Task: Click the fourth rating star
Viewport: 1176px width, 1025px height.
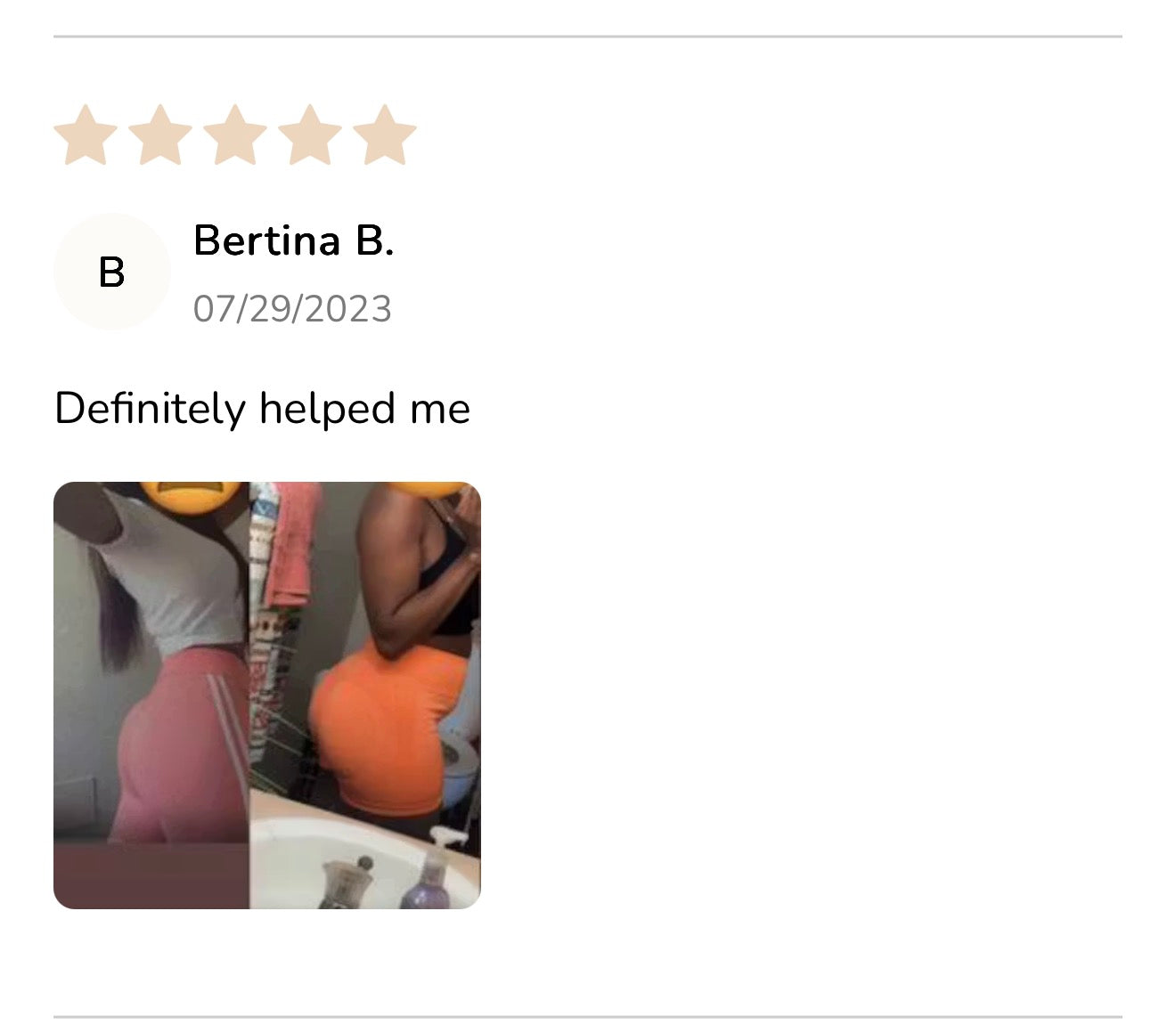Action: tap(310, 135)
